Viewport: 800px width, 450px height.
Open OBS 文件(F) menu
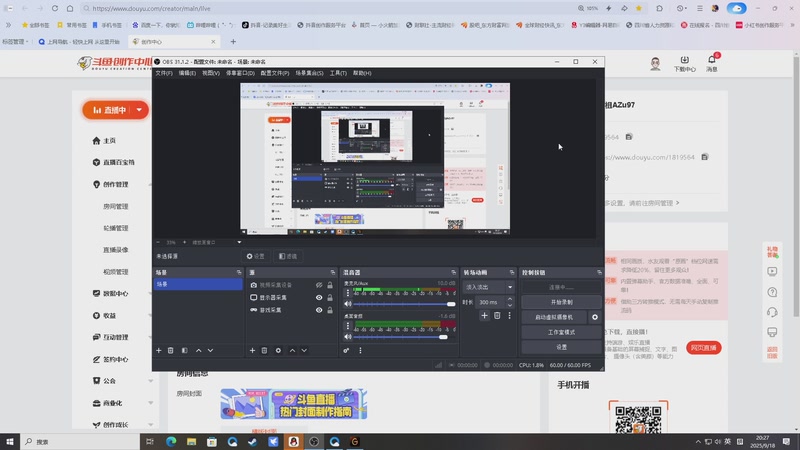(164, 73)
